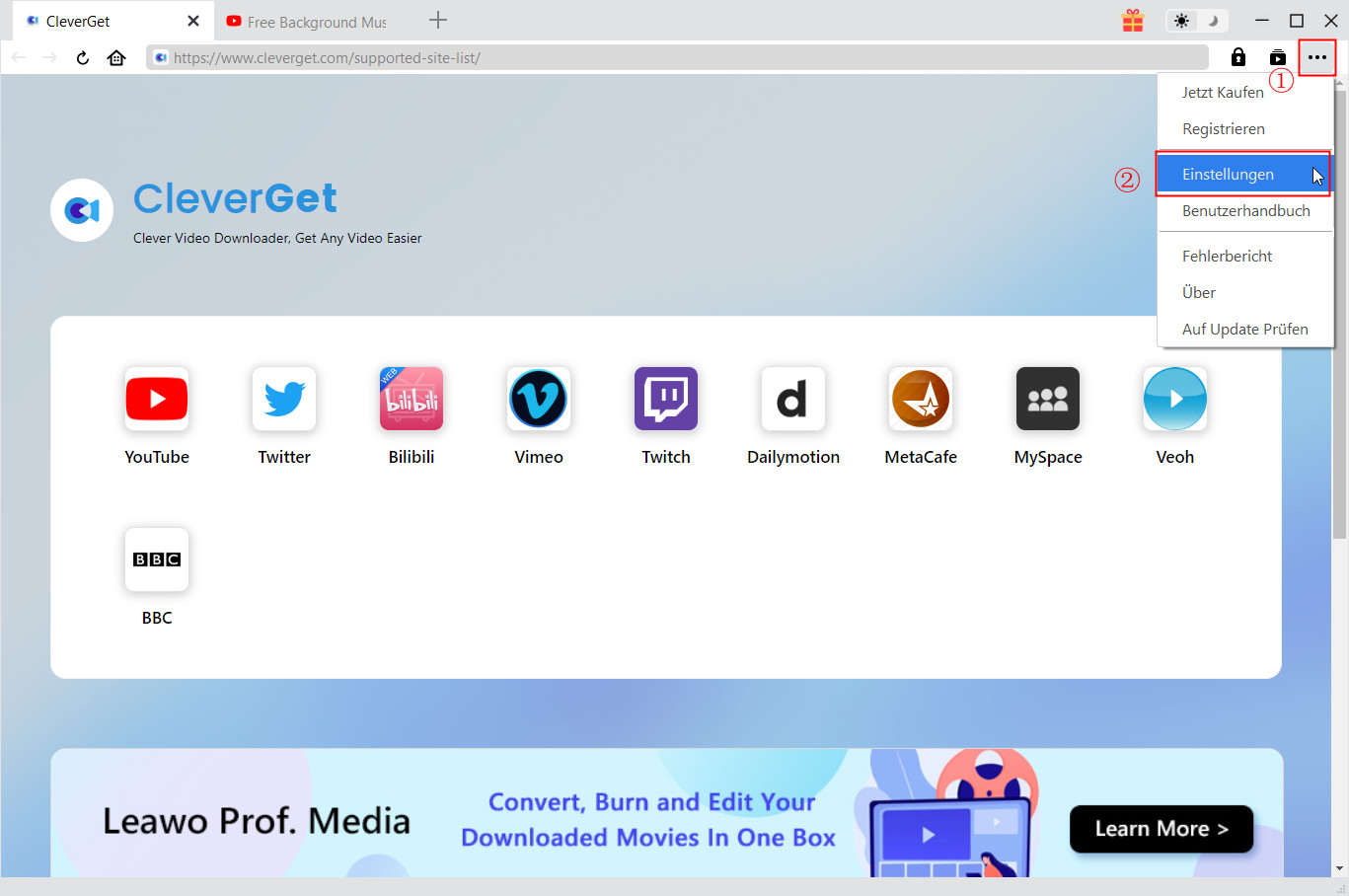The width and height of the screenshot is (1349, 896).
Task: Click Jetzt Kaufen in the menu
Action: (1223, 93)
